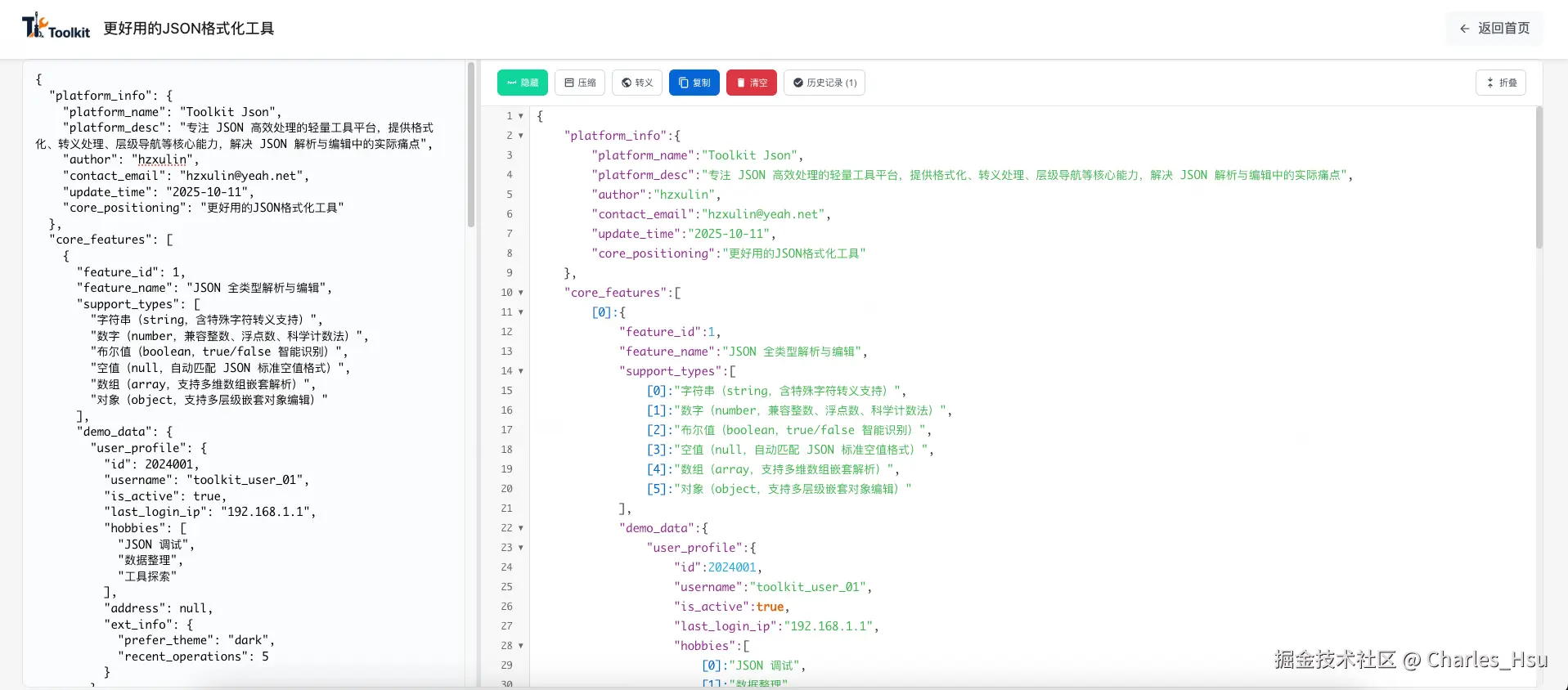1568x690 pixels.
Task: Click "feature_id" key on line 12
Action: click(660, 332)
